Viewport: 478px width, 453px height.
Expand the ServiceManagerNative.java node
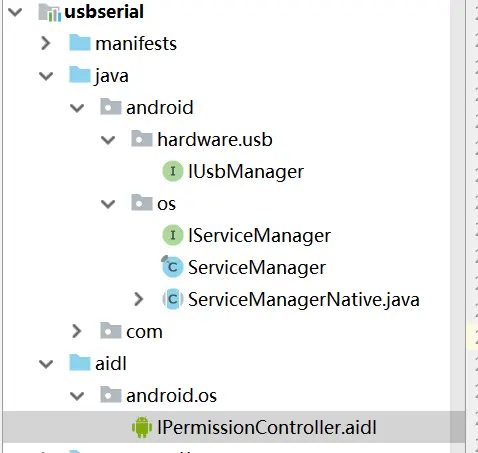pyautogui.click(x=138, y=299)
